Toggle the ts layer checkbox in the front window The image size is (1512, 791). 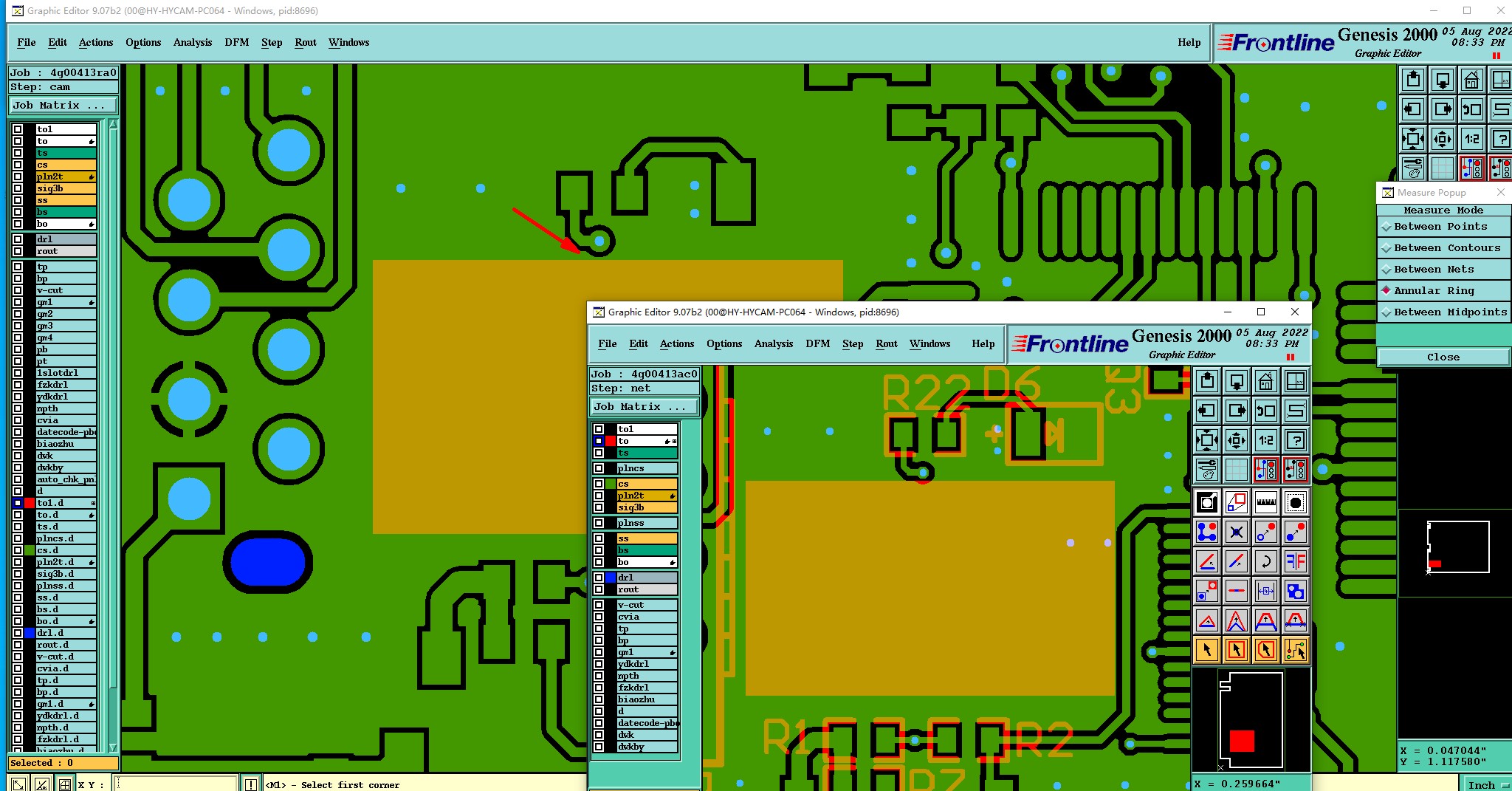point(599,453)
